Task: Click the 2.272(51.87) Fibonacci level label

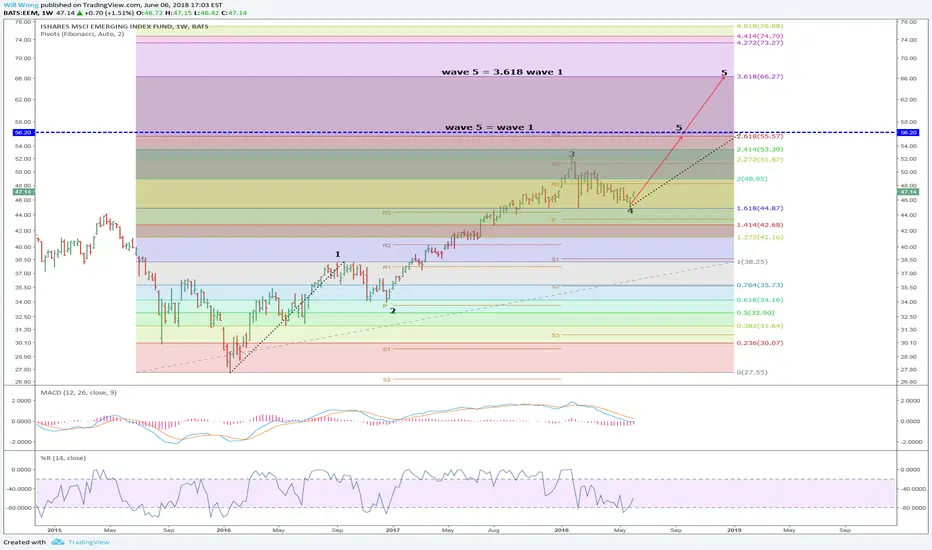Action: (760, 160)
